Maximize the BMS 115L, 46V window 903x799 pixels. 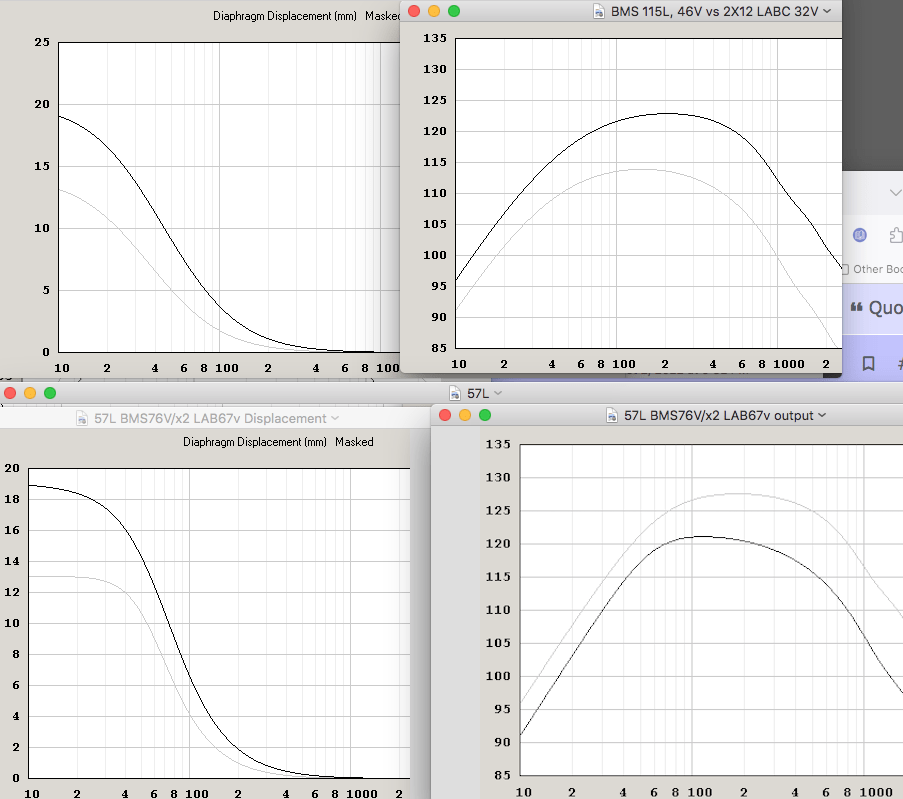(x=454, y=11)
